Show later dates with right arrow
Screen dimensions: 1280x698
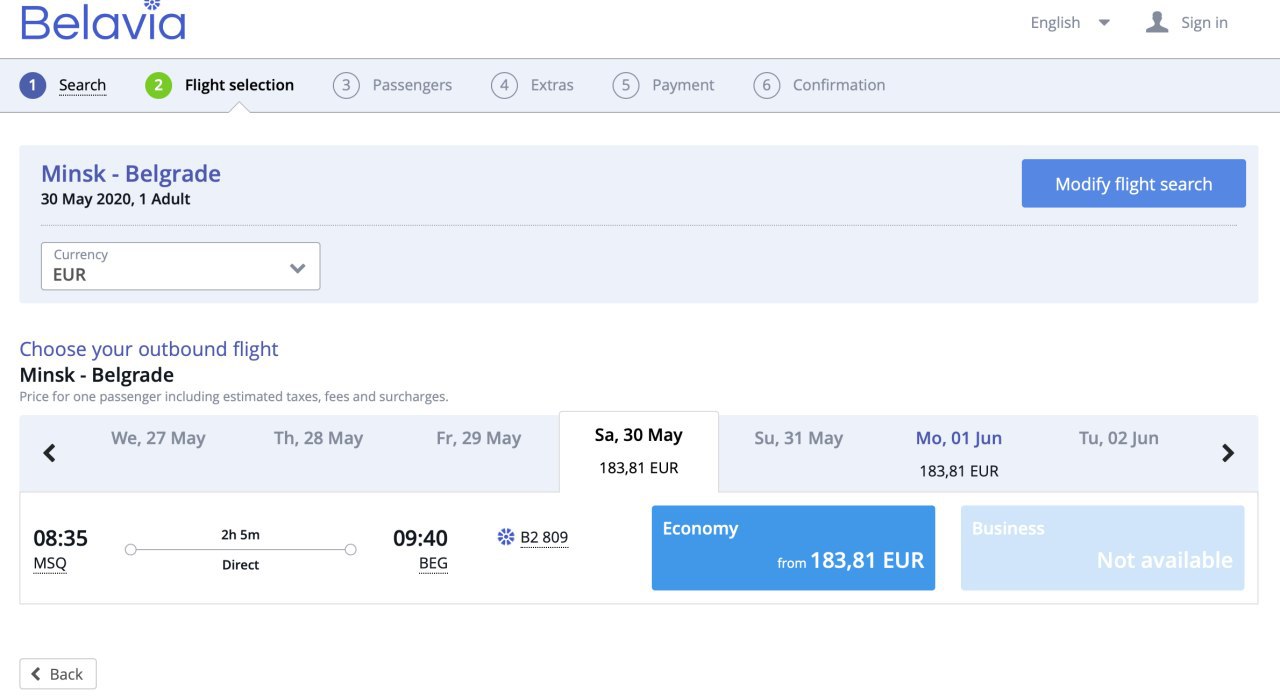(1228, 453)
